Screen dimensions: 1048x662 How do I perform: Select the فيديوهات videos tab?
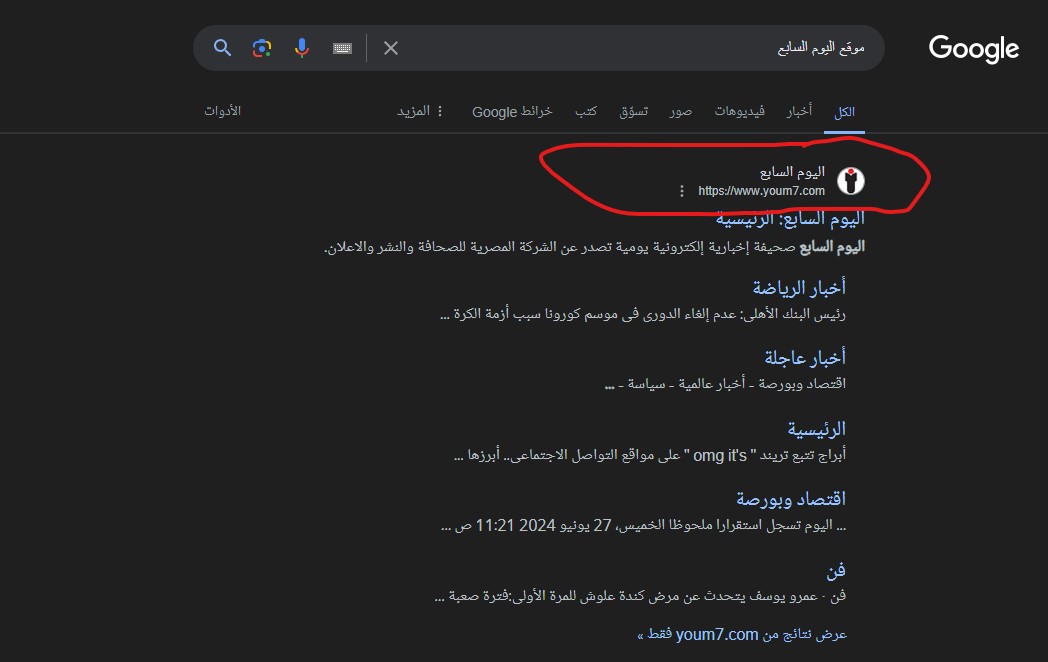(x=740, y=111)
